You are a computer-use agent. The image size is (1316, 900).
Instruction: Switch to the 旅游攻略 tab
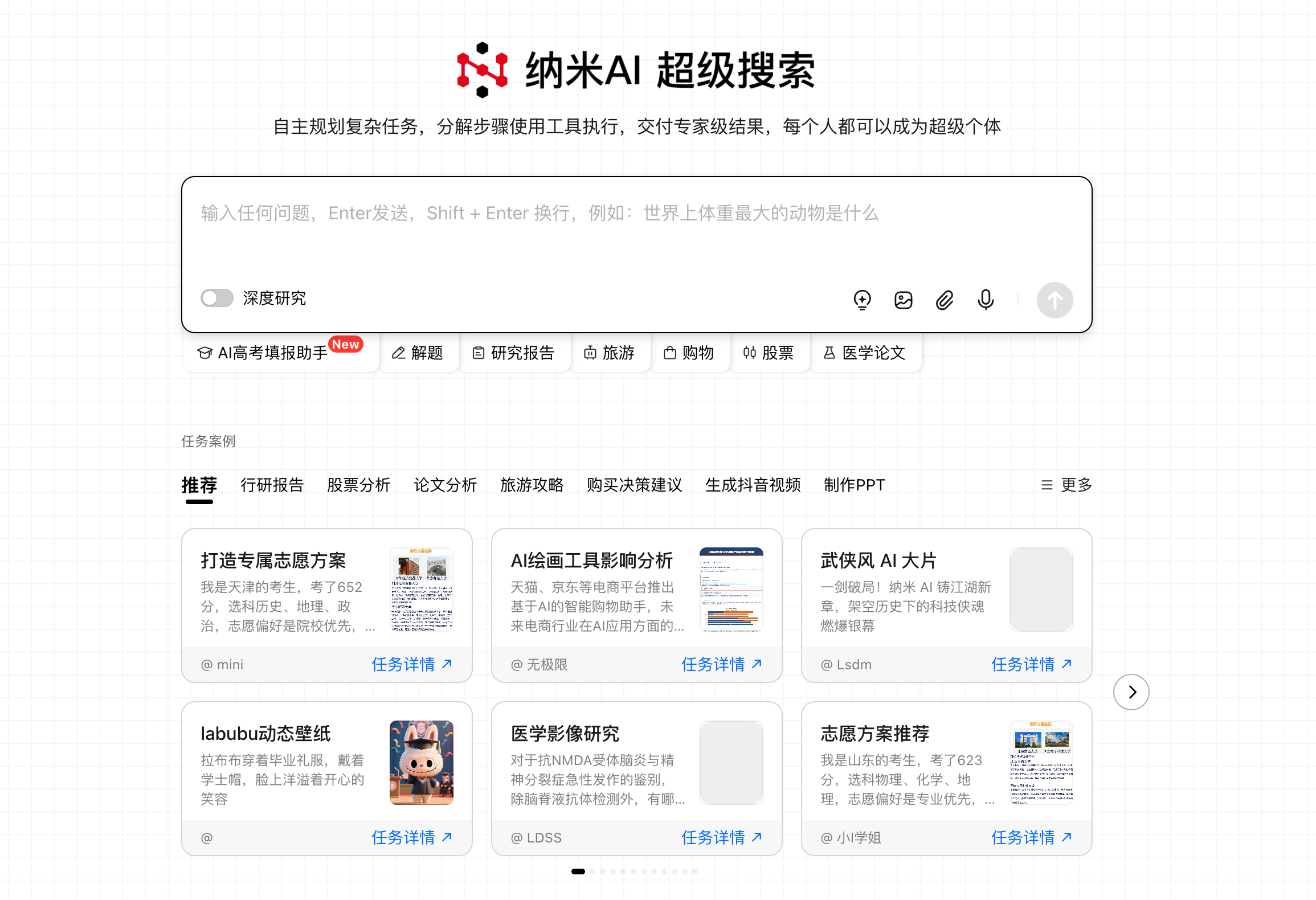[x=532, y=485]
